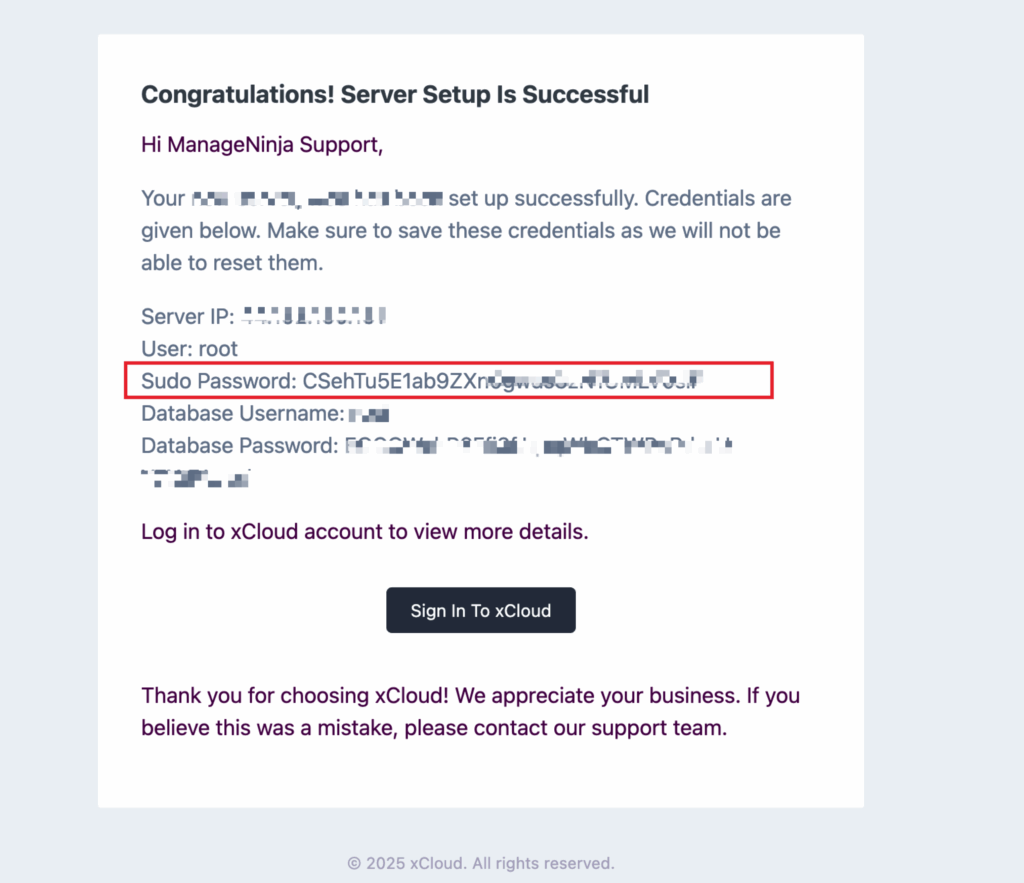Click the email heading Congratulations! Server Setup Is Successful
The image size is (1024, 883).
click(395, 95)
